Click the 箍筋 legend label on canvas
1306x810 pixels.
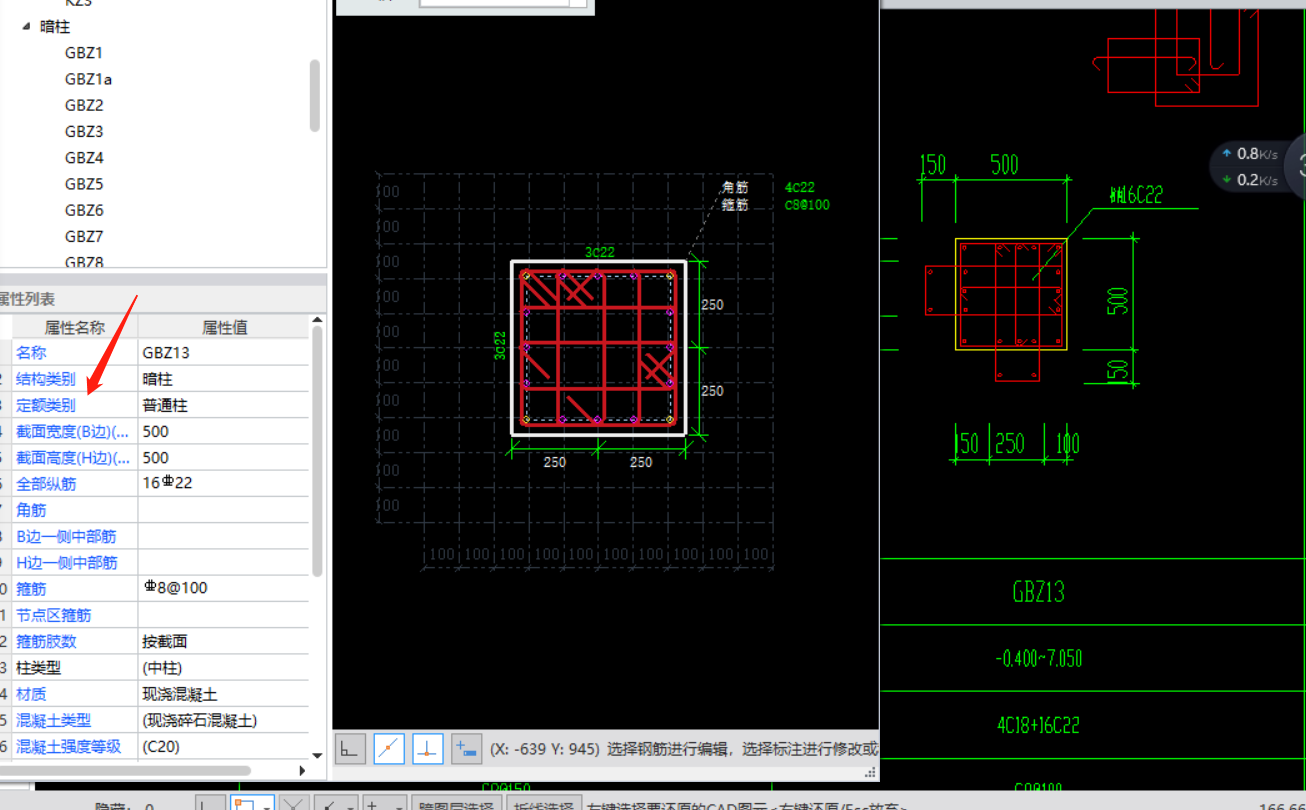pyautogui.click(x=735, y=205)
